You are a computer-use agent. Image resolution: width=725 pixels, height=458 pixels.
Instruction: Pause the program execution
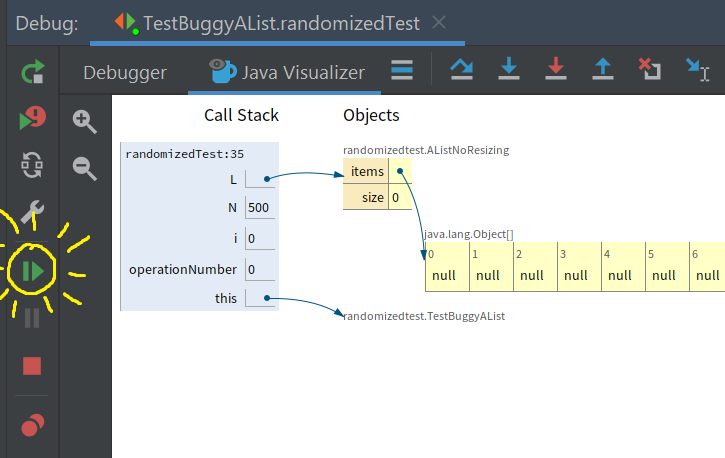(x=32, y=319)
